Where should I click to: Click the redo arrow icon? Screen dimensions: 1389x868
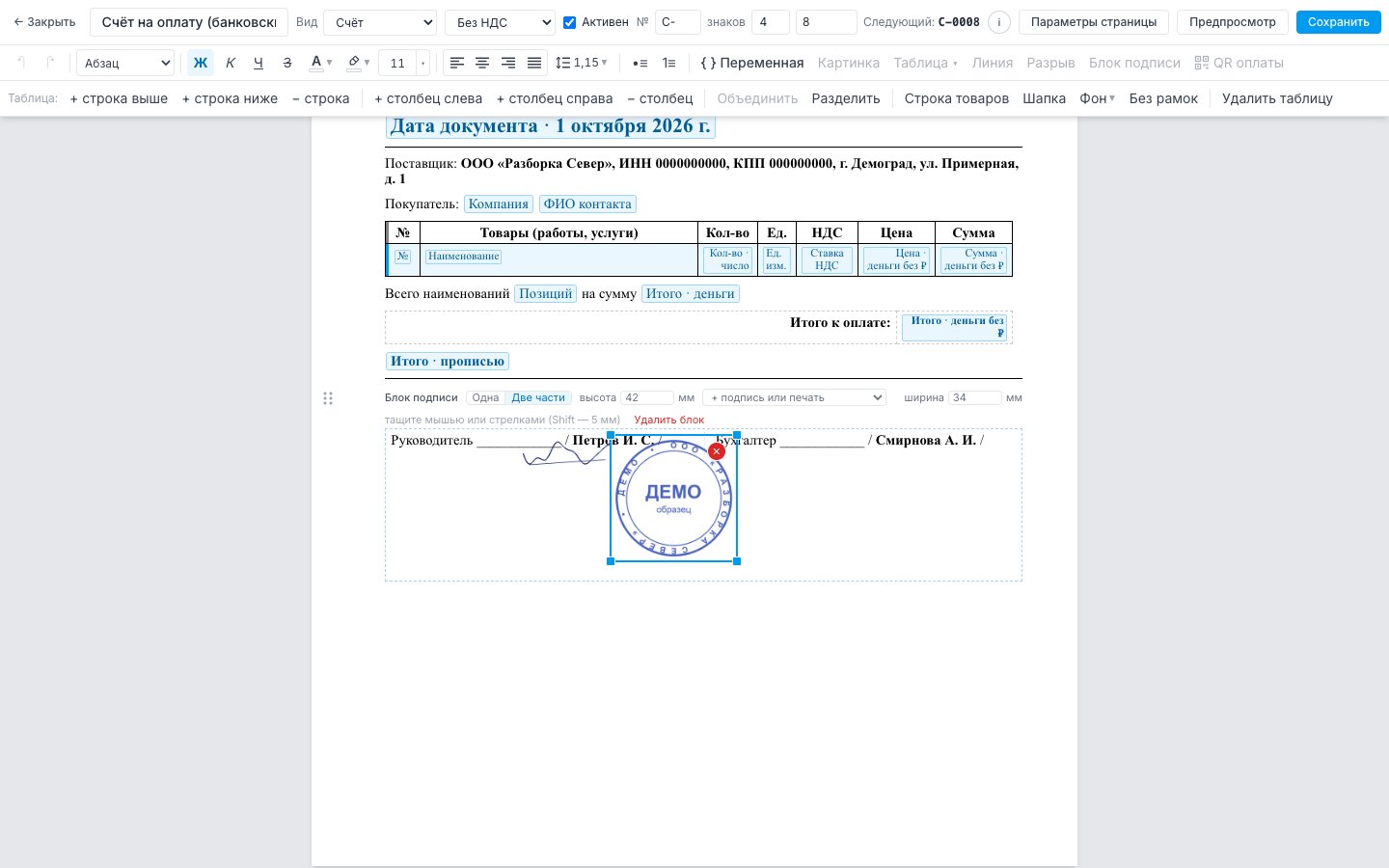pyautogui.click(x=50, y=63)
